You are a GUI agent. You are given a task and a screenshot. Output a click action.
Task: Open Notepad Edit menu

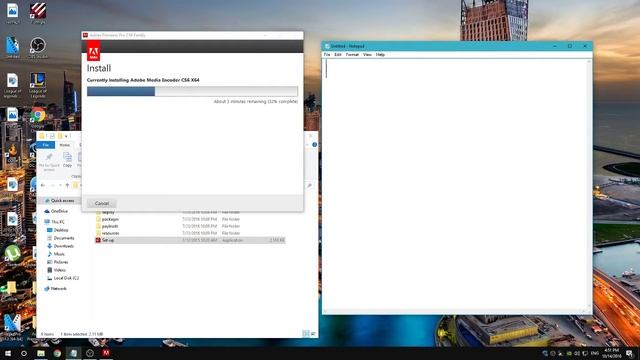coord(338,54)
